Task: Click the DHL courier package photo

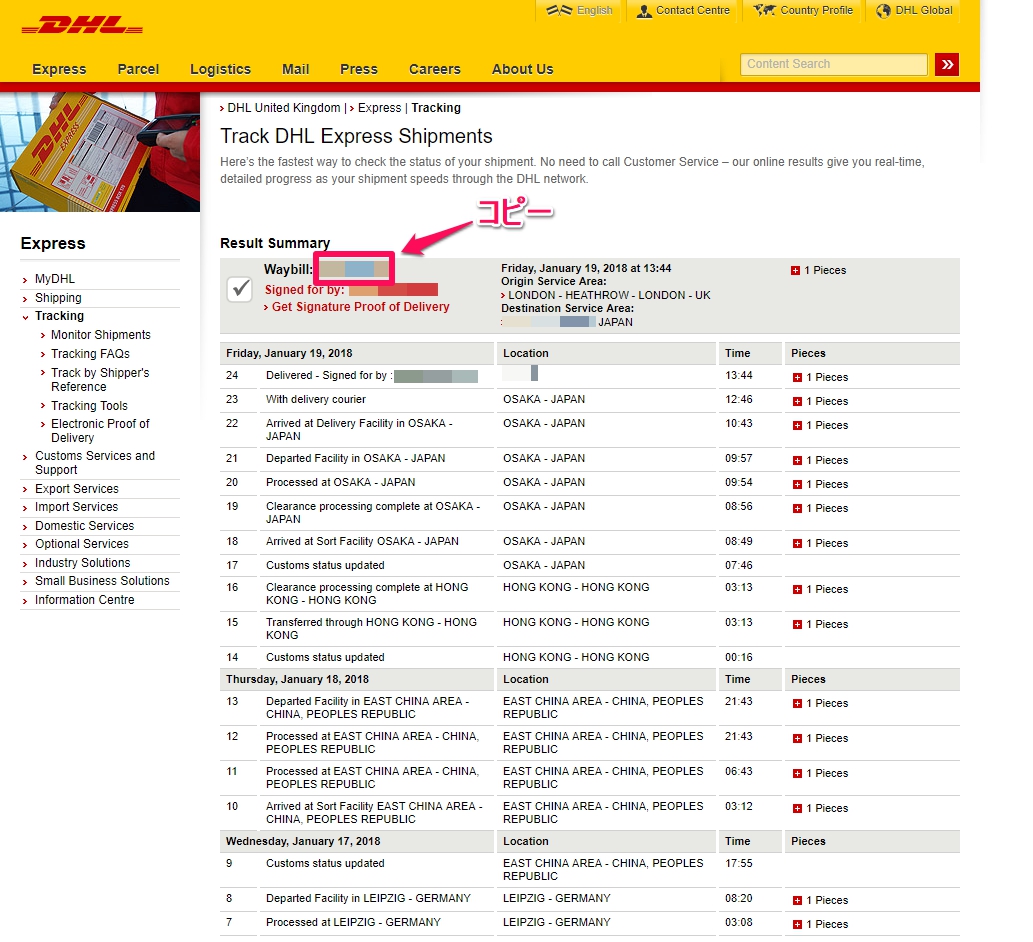Action: [99, 152]
